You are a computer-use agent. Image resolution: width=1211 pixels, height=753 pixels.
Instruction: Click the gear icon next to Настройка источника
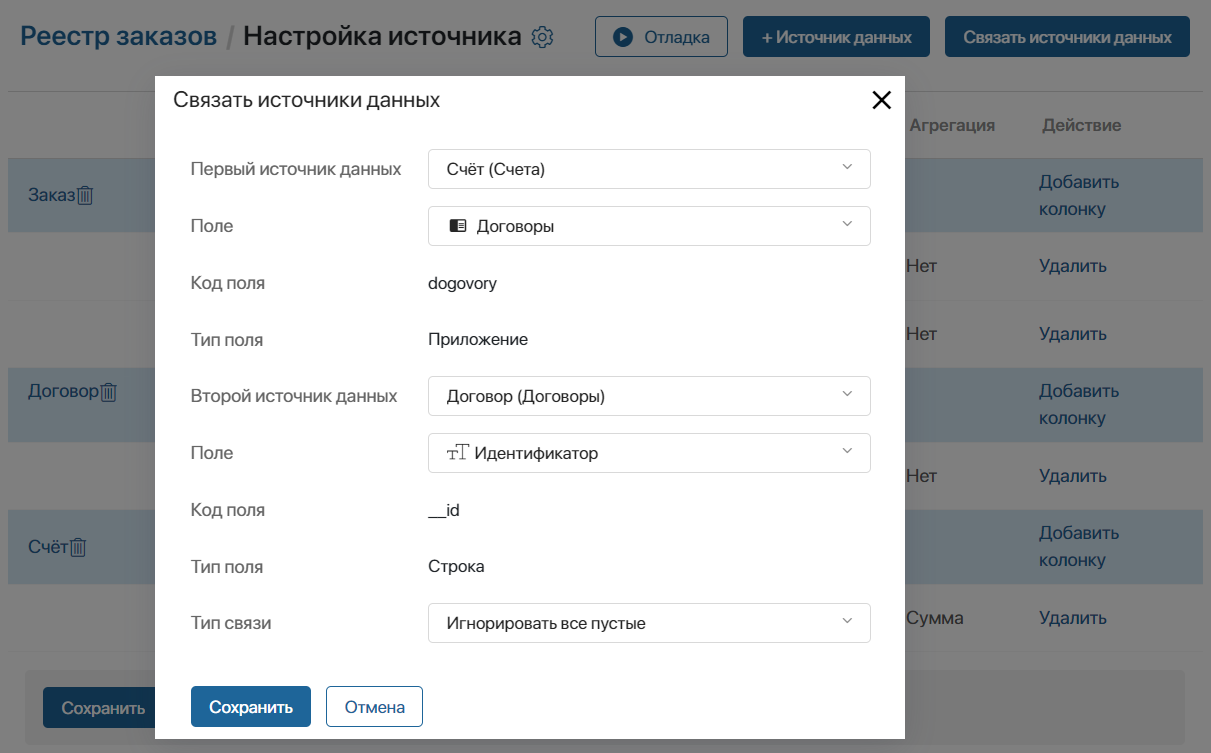click(543, 37)
